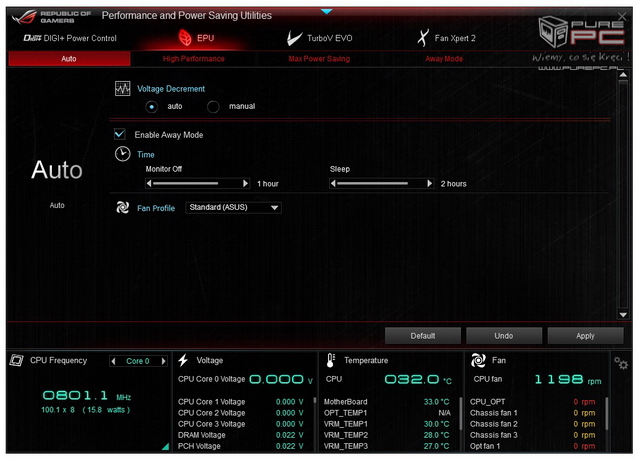Switch to Max Power Saving tab

[x=319, y=59]
